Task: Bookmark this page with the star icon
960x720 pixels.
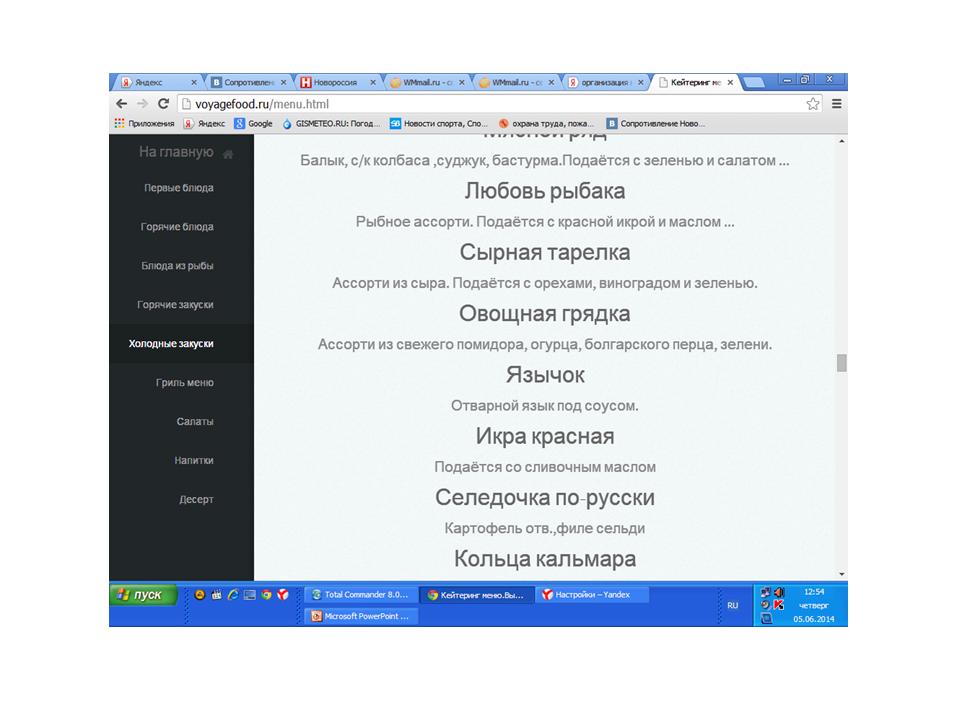Action: (813, 104)
